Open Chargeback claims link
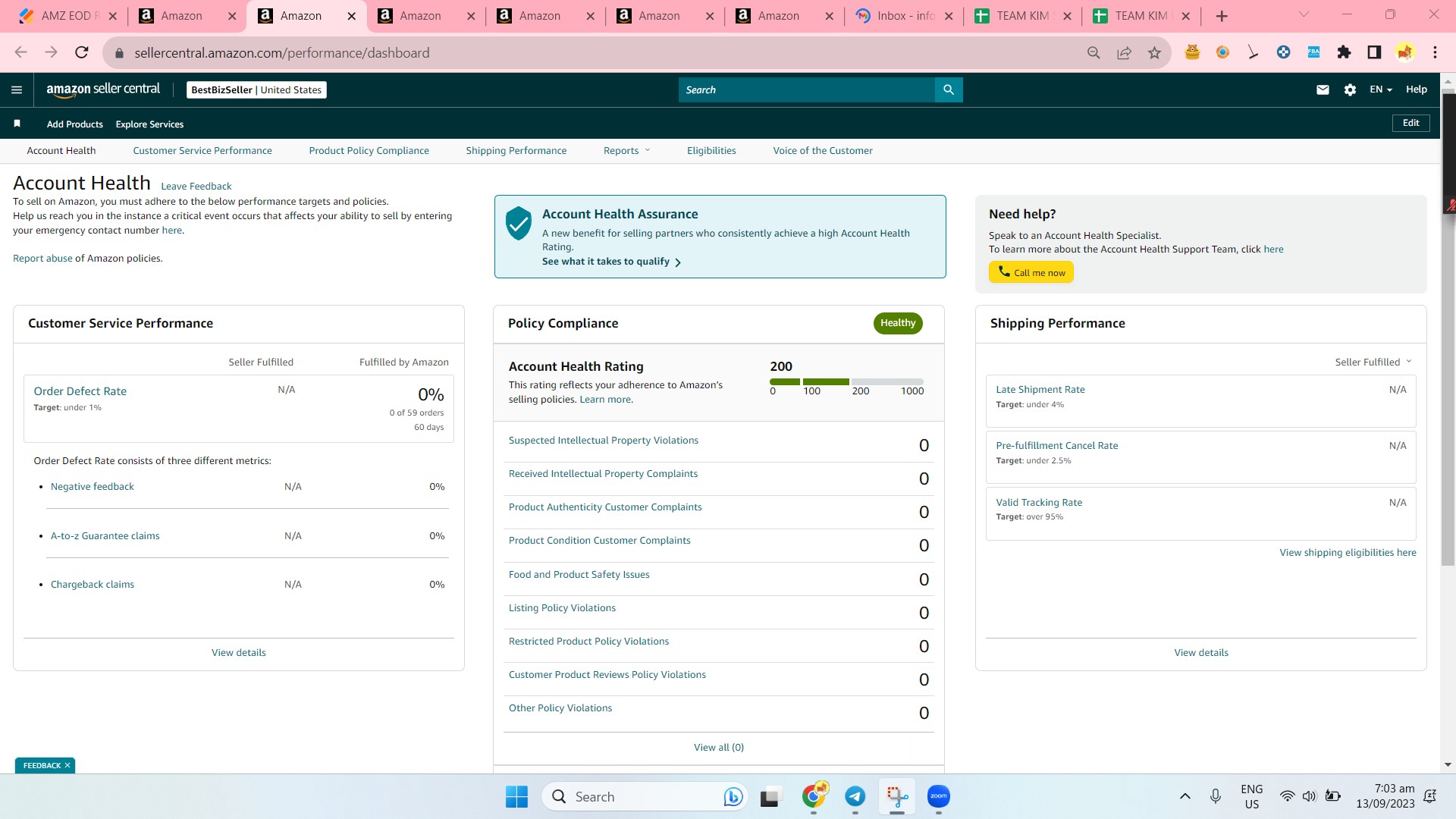Viewport: 1456px width, 819px height. 93,584
